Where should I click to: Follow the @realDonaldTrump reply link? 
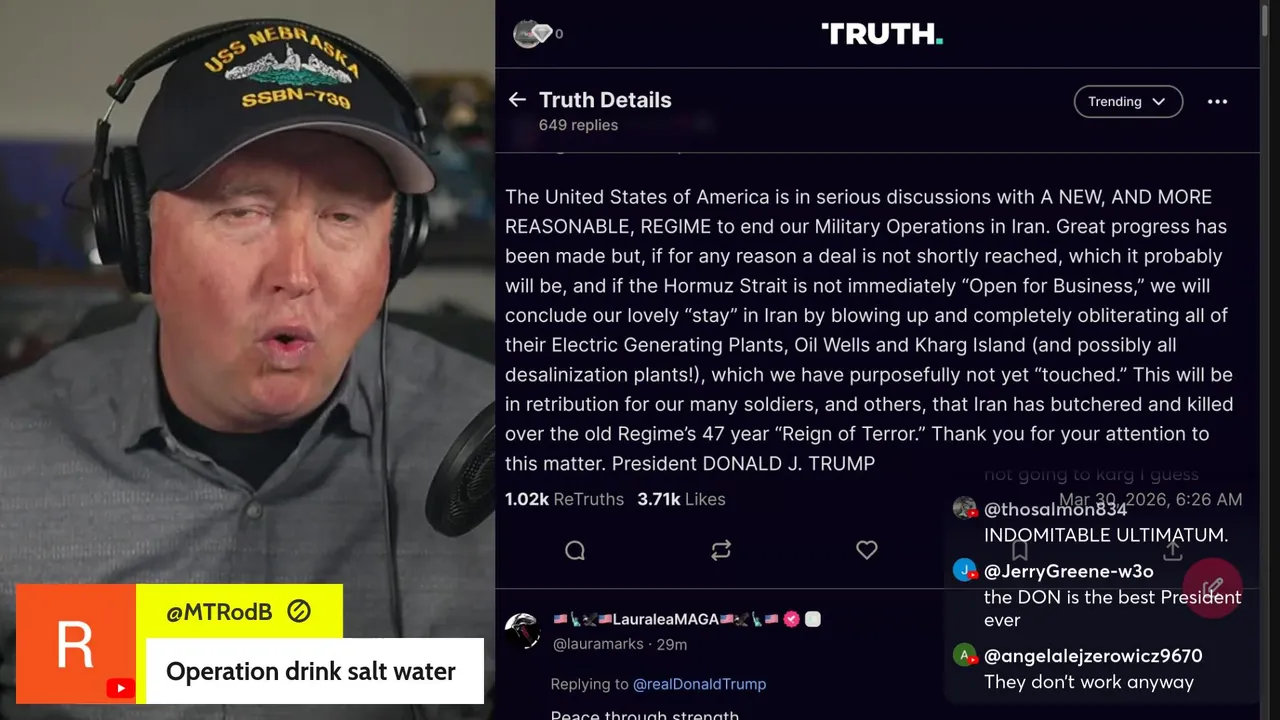(699, 684)
